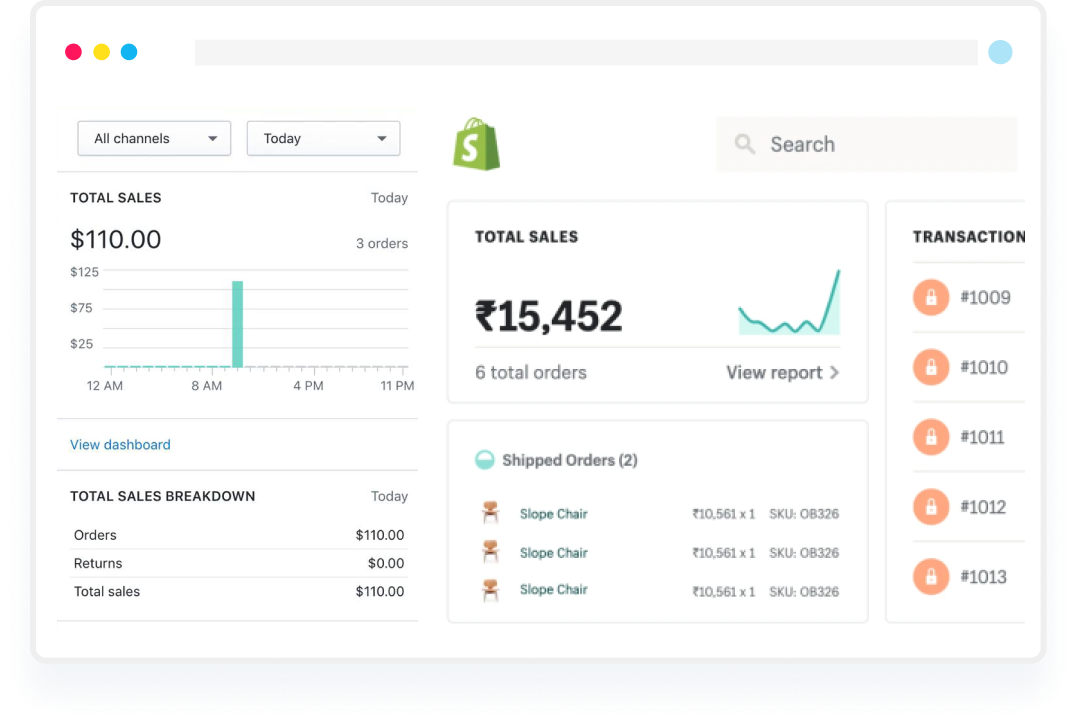
Task: Open the All channels dropdown
Action: click(x=154, y=139)
